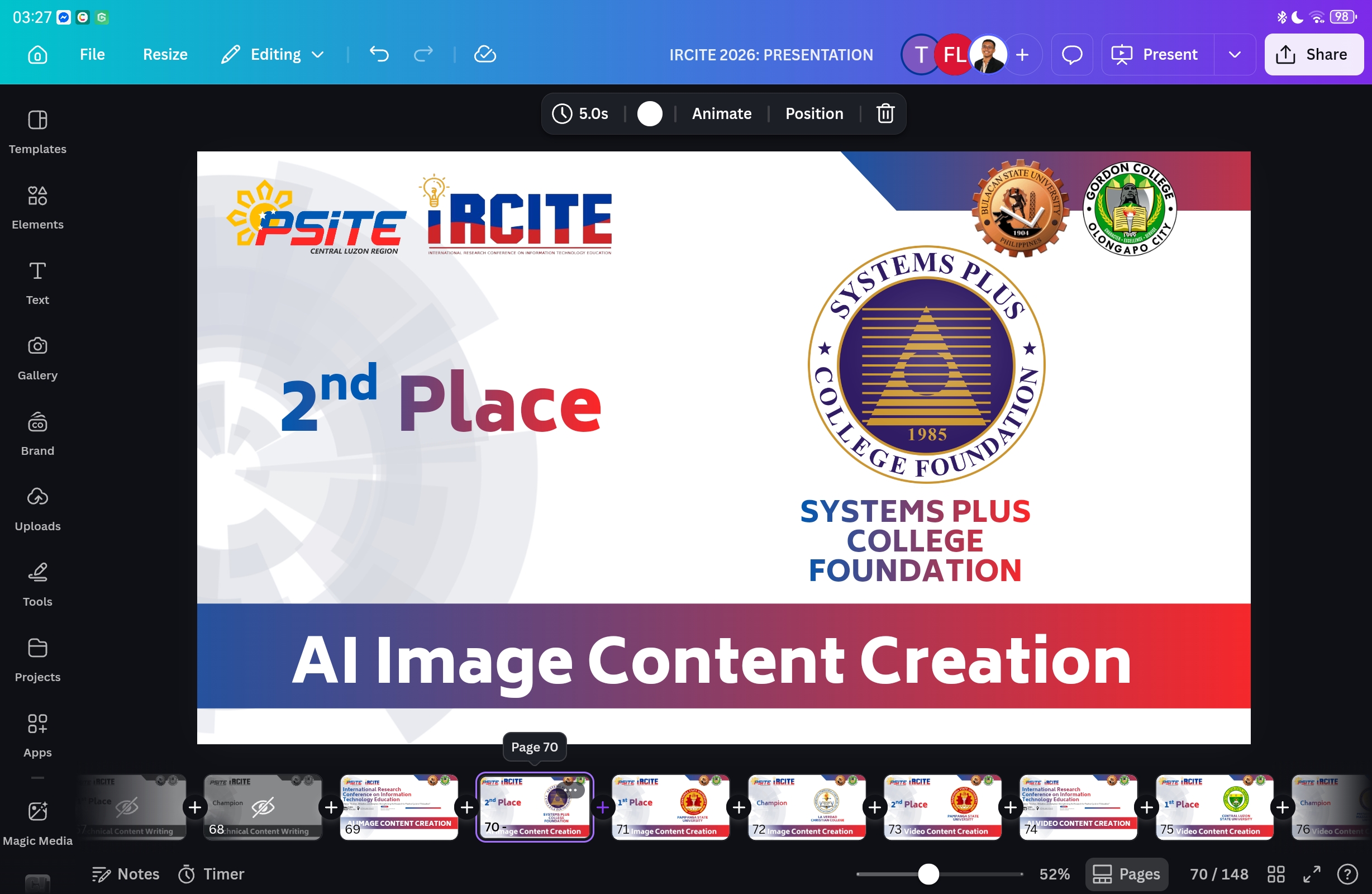Open the help question mark
Screen dimensions: 1372x894
point(1347,874)
